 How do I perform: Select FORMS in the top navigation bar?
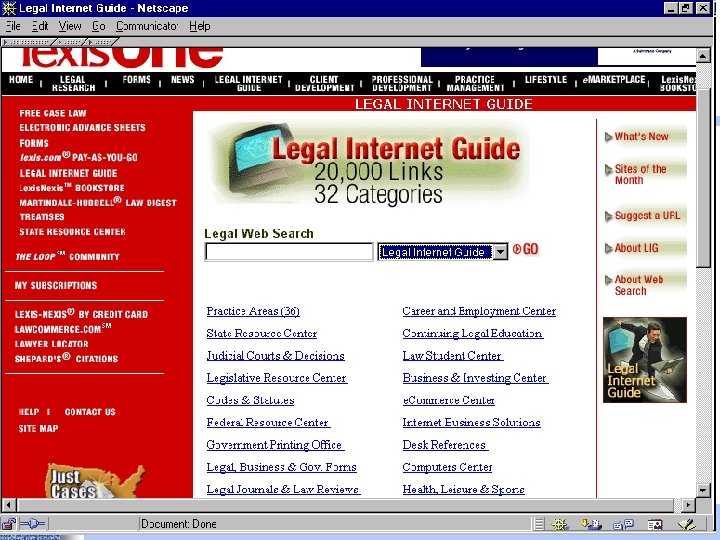136,80
